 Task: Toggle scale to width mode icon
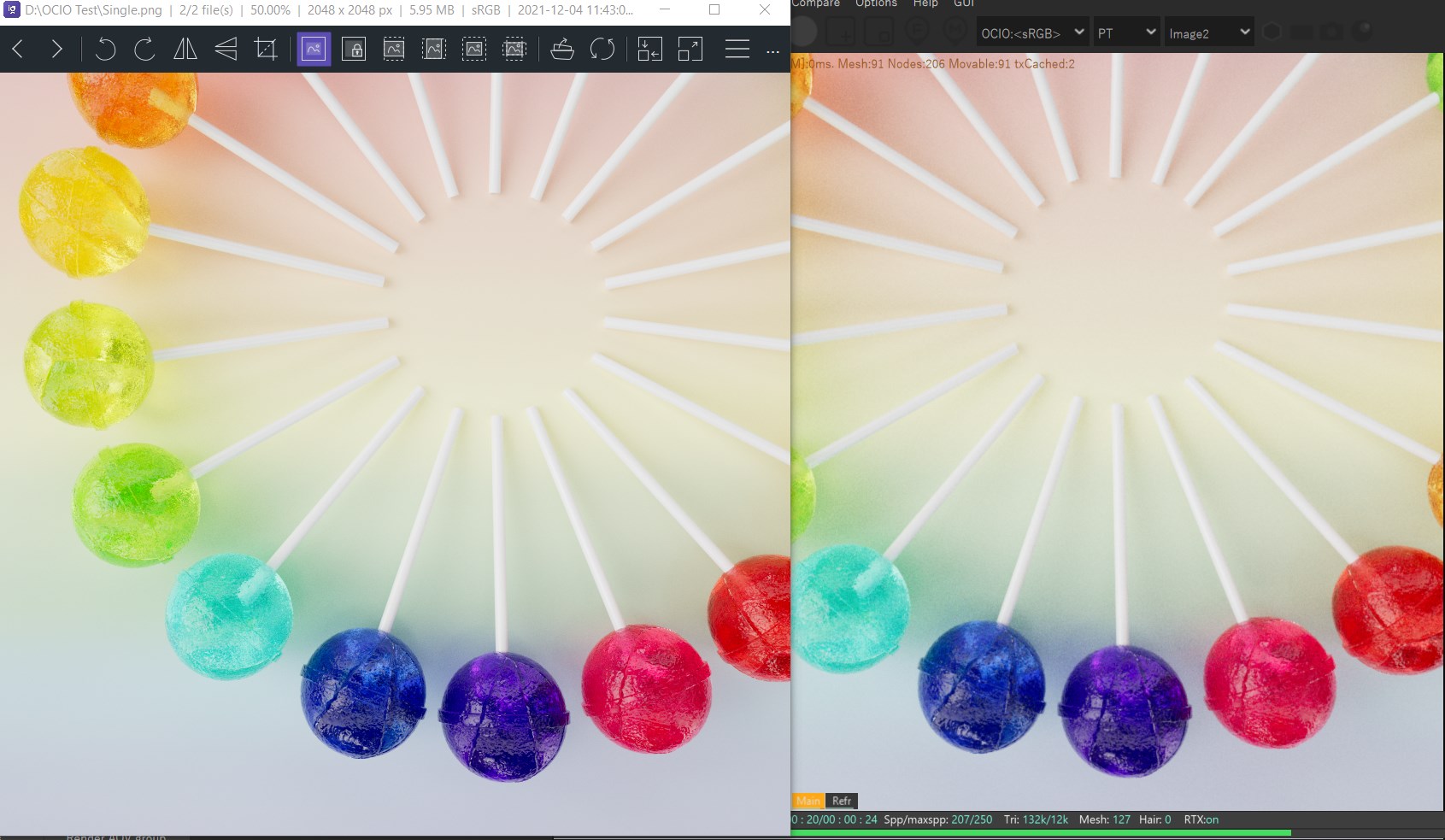coord(394,50)
